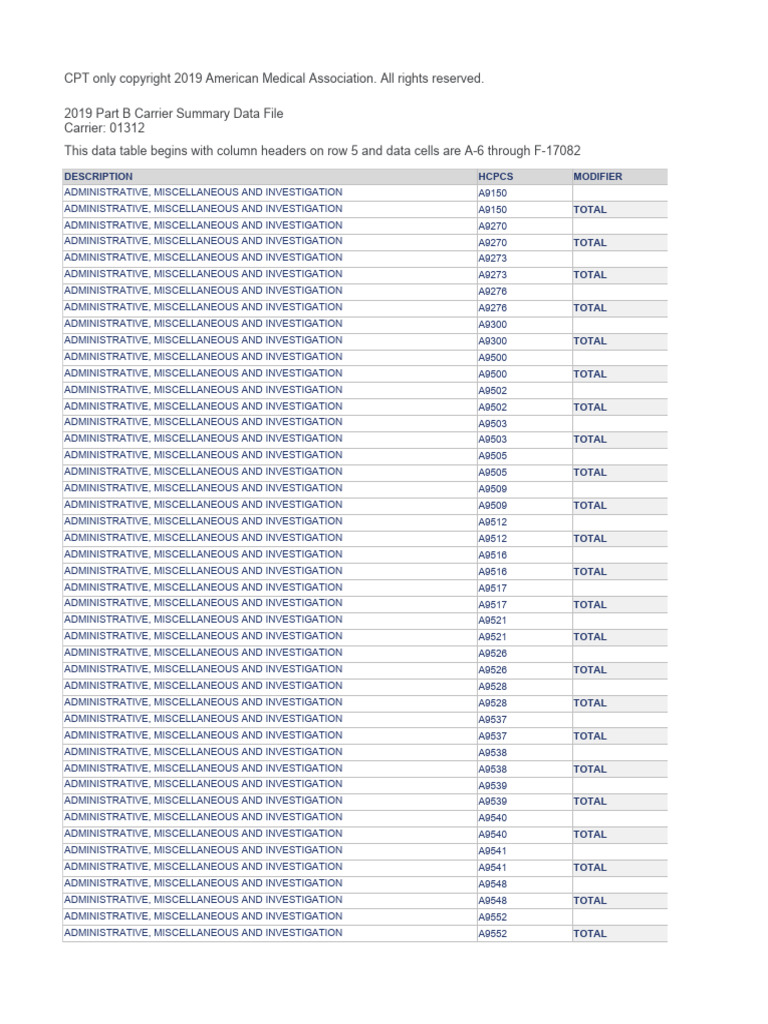
Task: Select TOTAL modifier in the A9505 row
Action: point(590,472)
